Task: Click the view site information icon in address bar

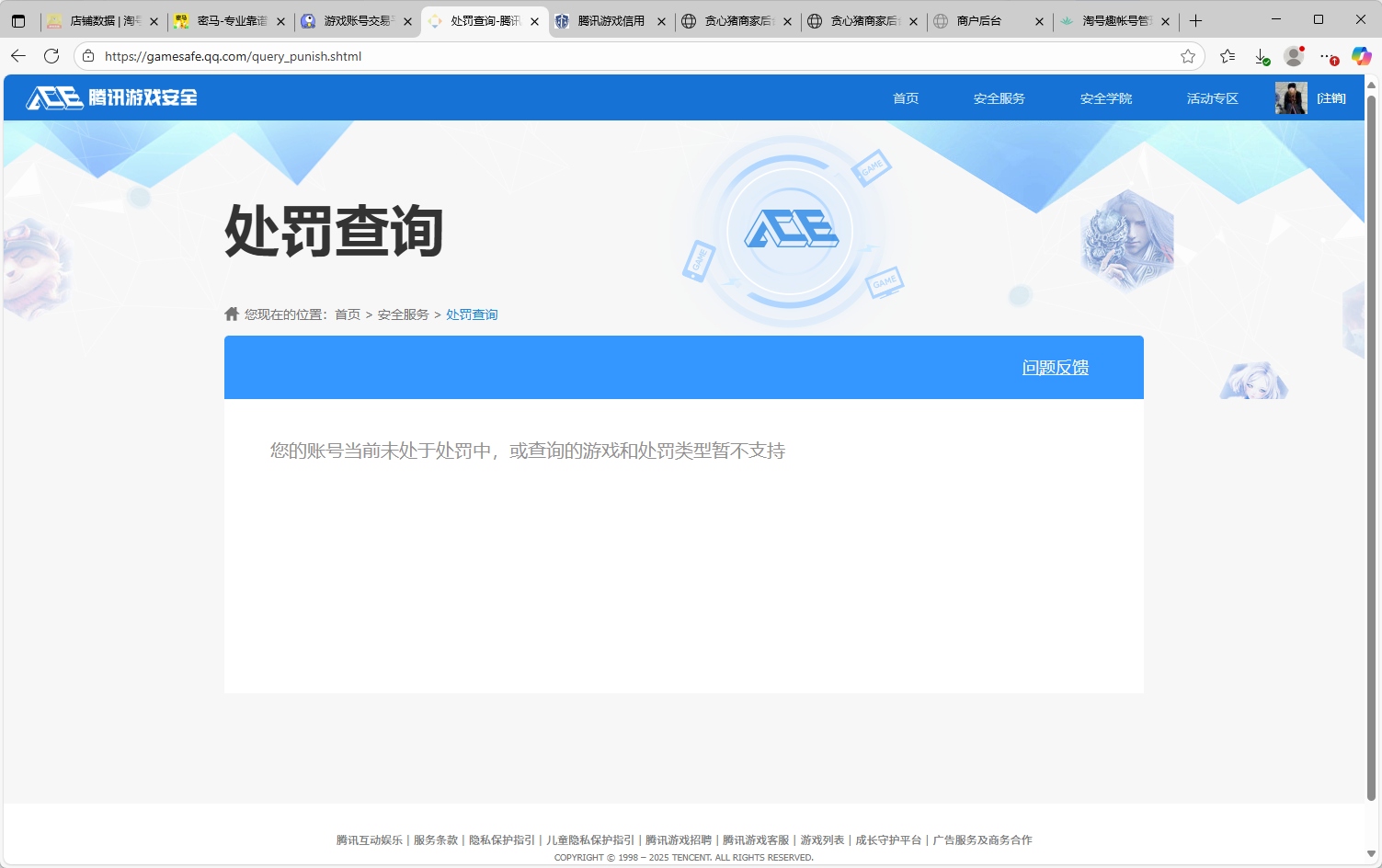Action: point(87,56)
